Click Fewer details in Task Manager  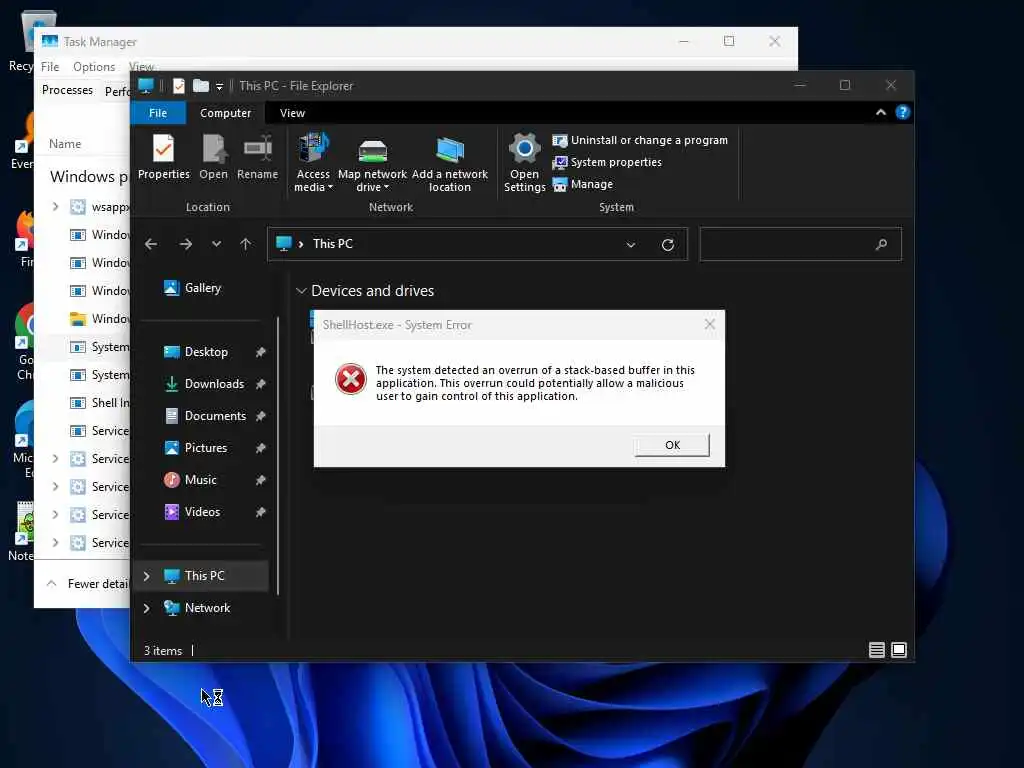(87, 584)
